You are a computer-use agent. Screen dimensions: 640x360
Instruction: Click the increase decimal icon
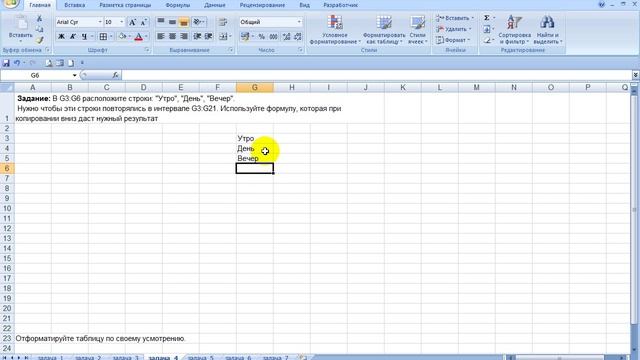[x=287, y=37]
